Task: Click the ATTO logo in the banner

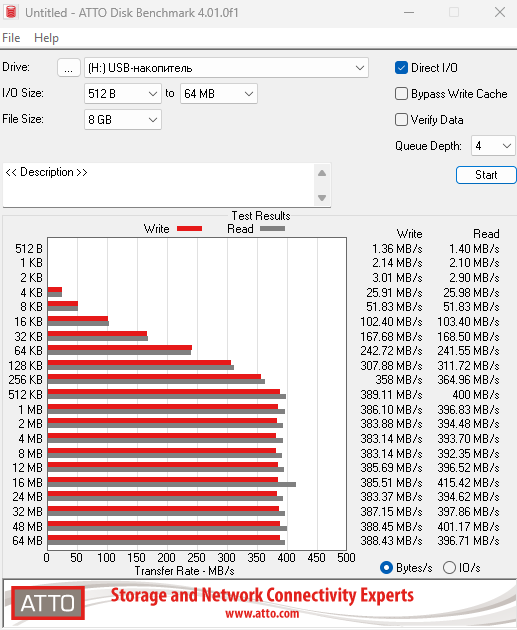Action: (x=48, y=603)
